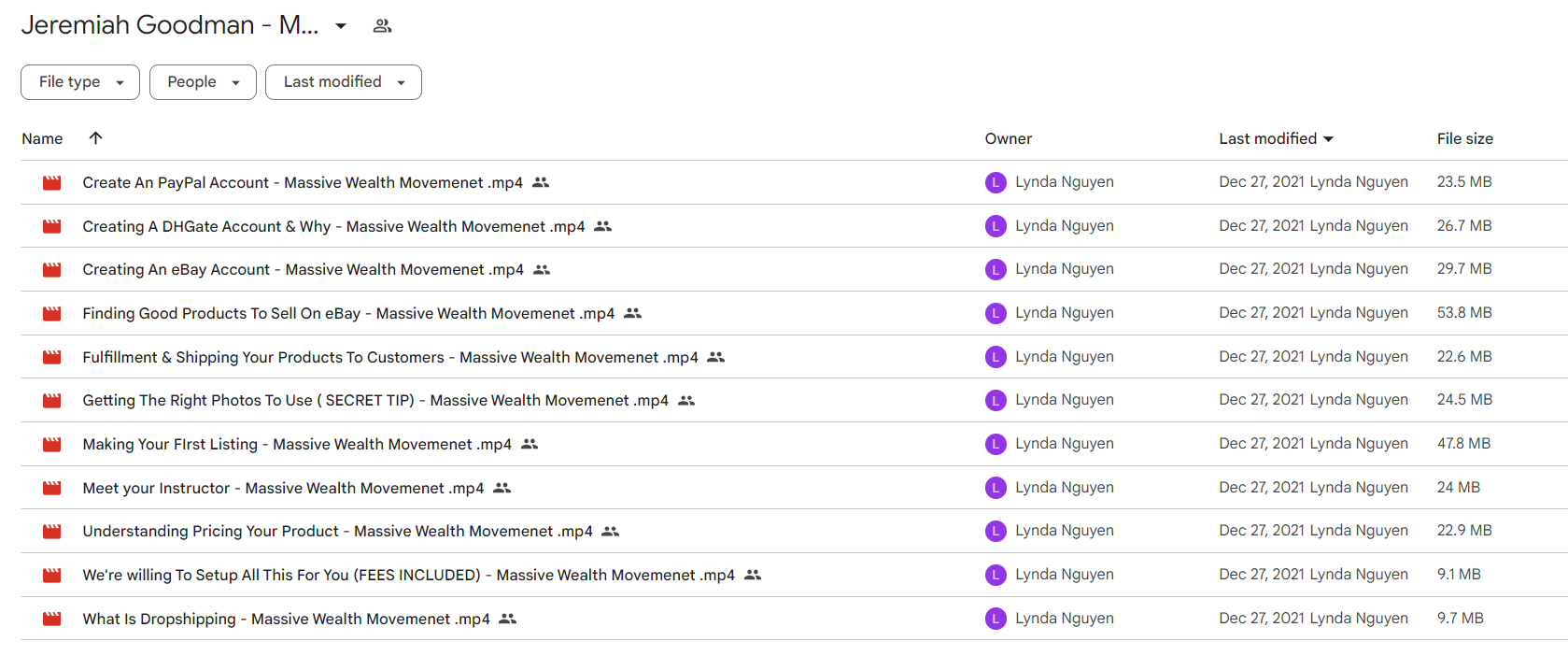Click the 9.1 MB file size
Image resolution: width=1568 pixels, height=670 pixels.
(x=1459, y=575)
